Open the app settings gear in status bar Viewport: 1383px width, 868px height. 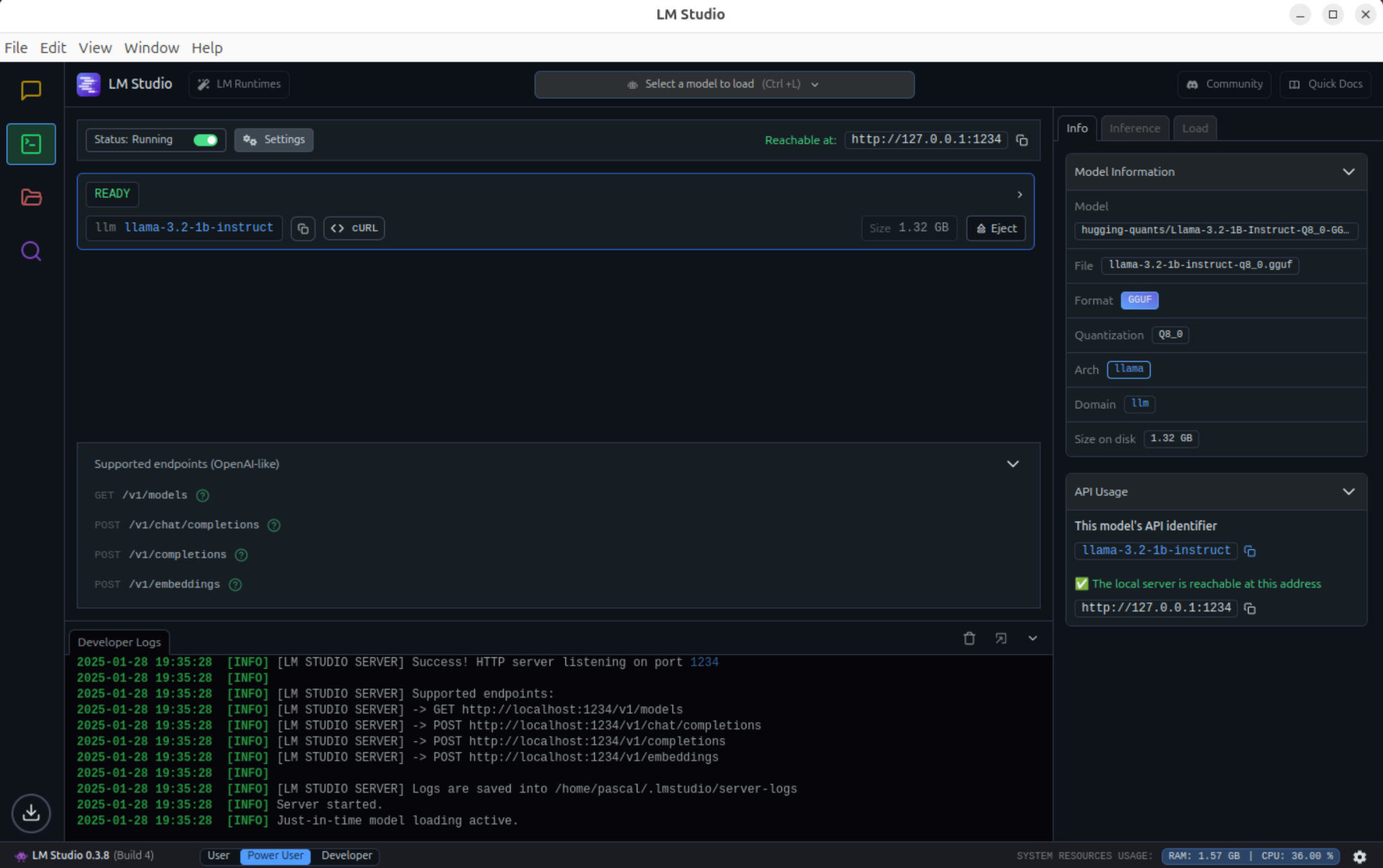[x=1359, y=856]
